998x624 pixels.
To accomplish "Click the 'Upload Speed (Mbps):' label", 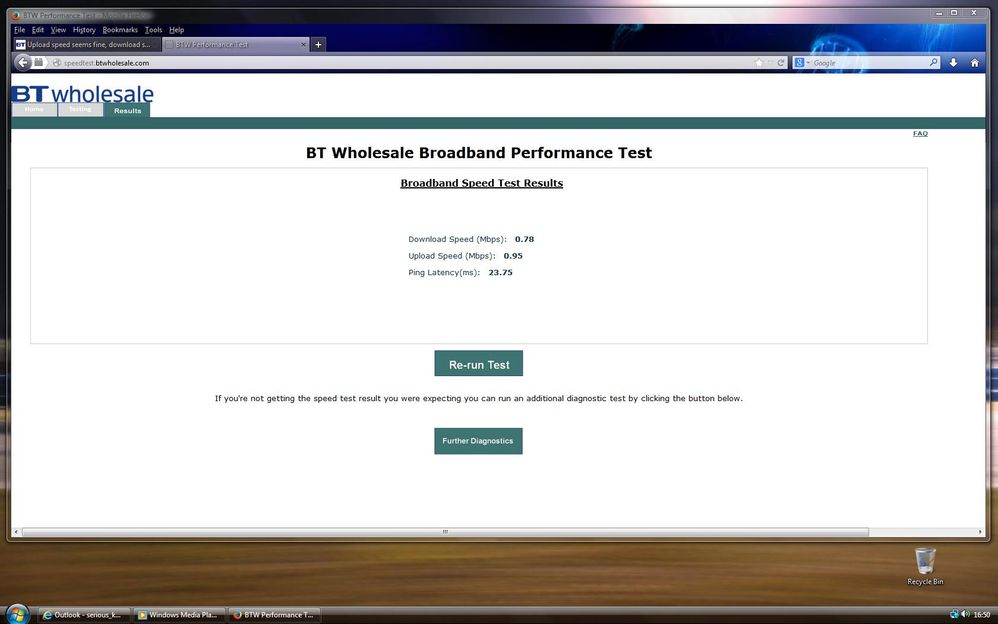I will [x=452, y=256].
